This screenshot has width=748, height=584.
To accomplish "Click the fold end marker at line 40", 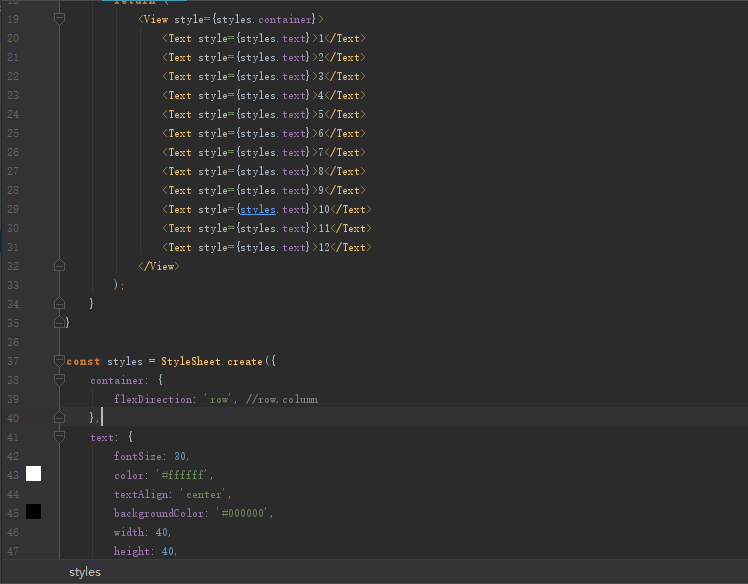I will coord(59,417).
